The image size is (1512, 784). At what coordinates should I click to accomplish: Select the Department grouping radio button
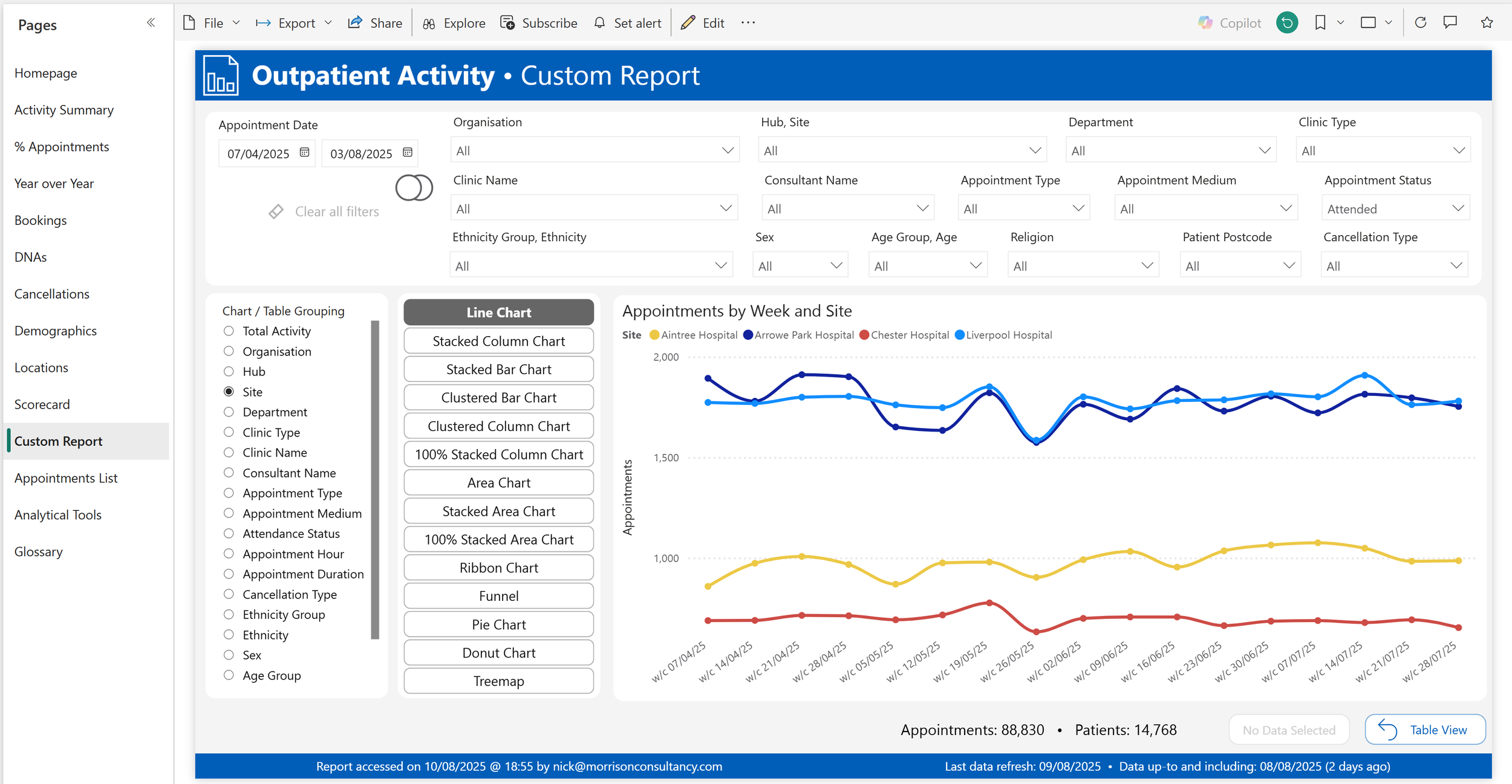[229, 412]
